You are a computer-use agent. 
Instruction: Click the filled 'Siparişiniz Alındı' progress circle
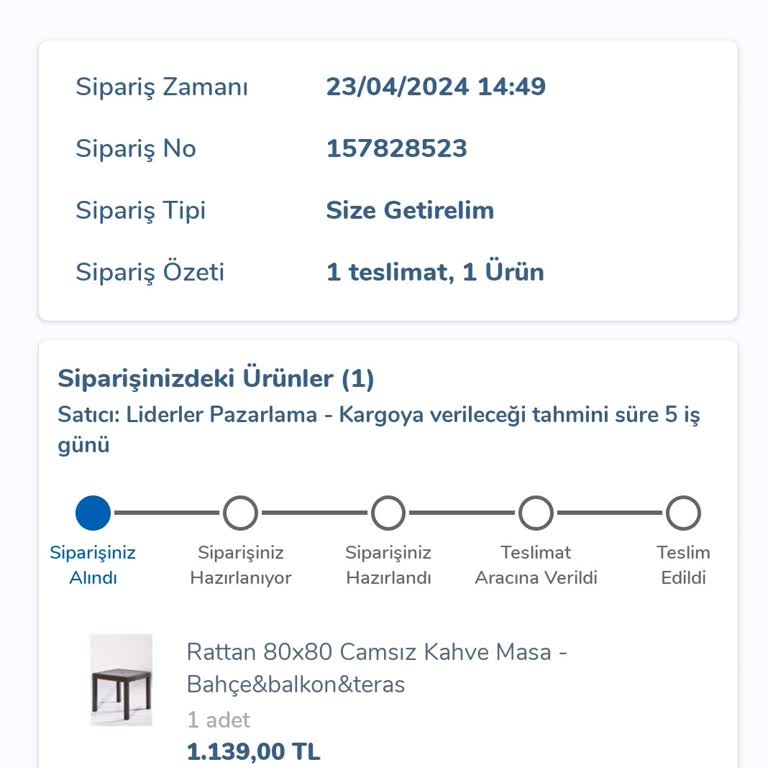pyautogui.click(x=93, y=513)
